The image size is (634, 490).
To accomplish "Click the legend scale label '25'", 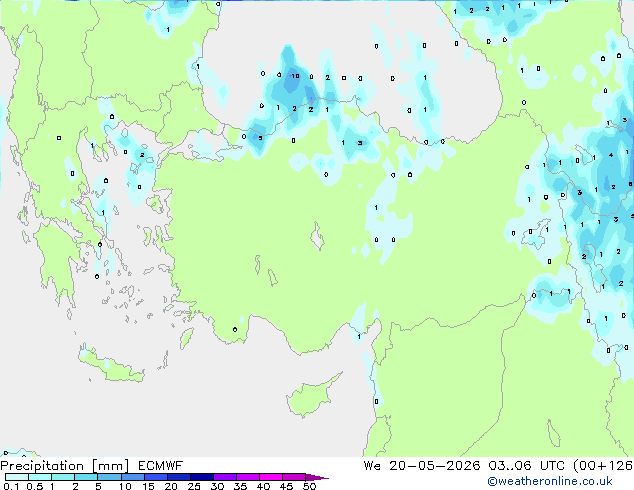I will (194, 486).
